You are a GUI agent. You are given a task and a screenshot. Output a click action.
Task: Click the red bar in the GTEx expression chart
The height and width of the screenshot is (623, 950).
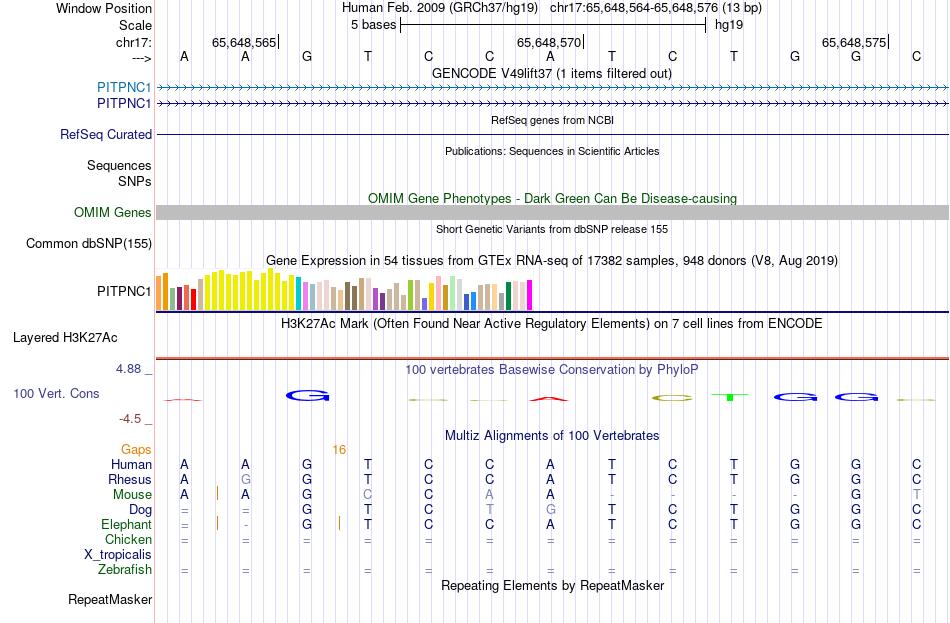193,299
